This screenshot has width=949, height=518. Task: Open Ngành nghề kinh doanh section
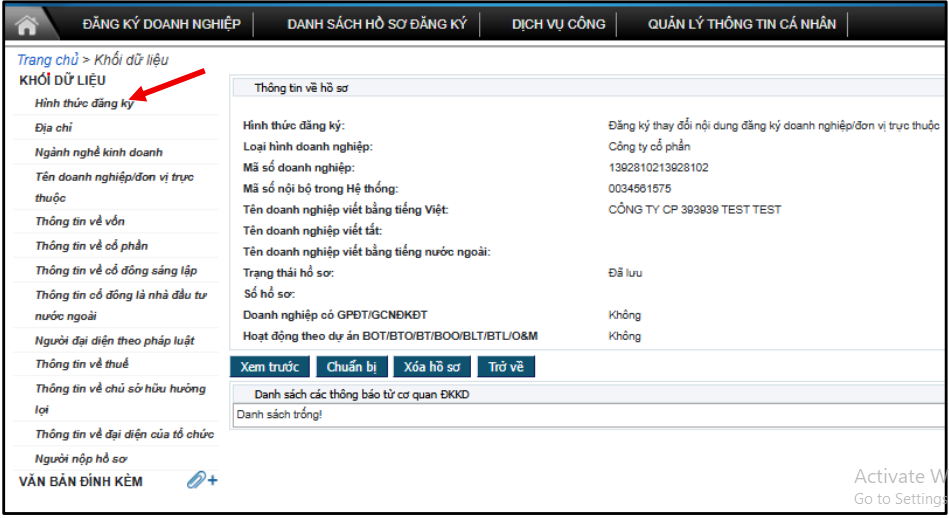99,152
